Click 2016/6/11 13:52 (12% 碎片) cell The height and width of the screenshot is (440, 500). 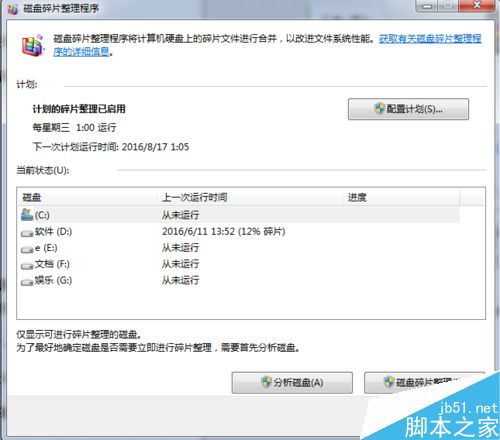(x=224, y=232)
